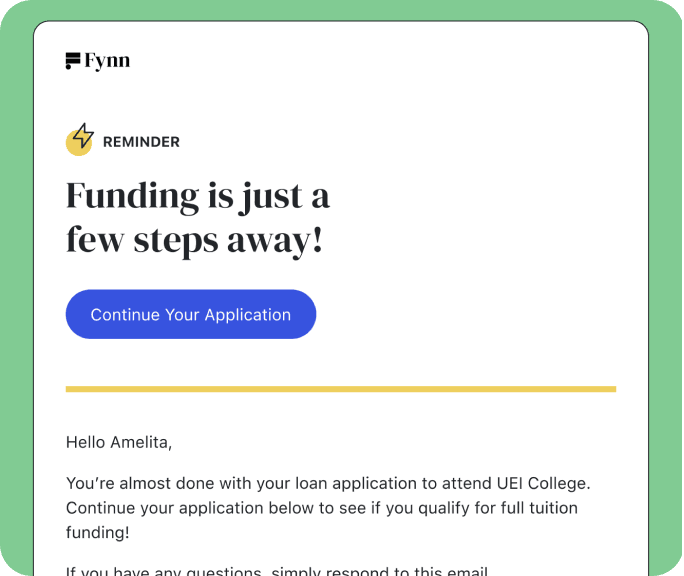Screen dimensions: 684x576
Task: Click the "Funding is just a" headline line
Action: [x=197, y=195]
